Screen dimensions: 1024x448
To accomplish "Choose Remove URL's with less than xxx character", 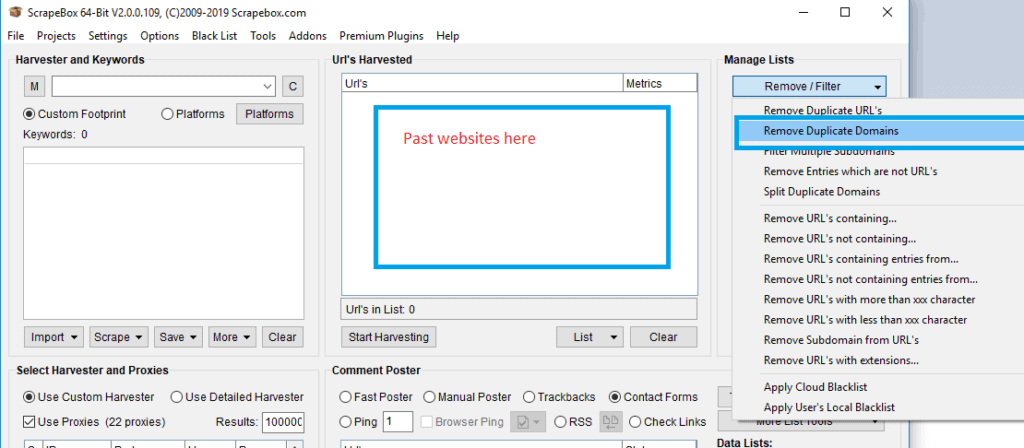I will pos(865,319).
